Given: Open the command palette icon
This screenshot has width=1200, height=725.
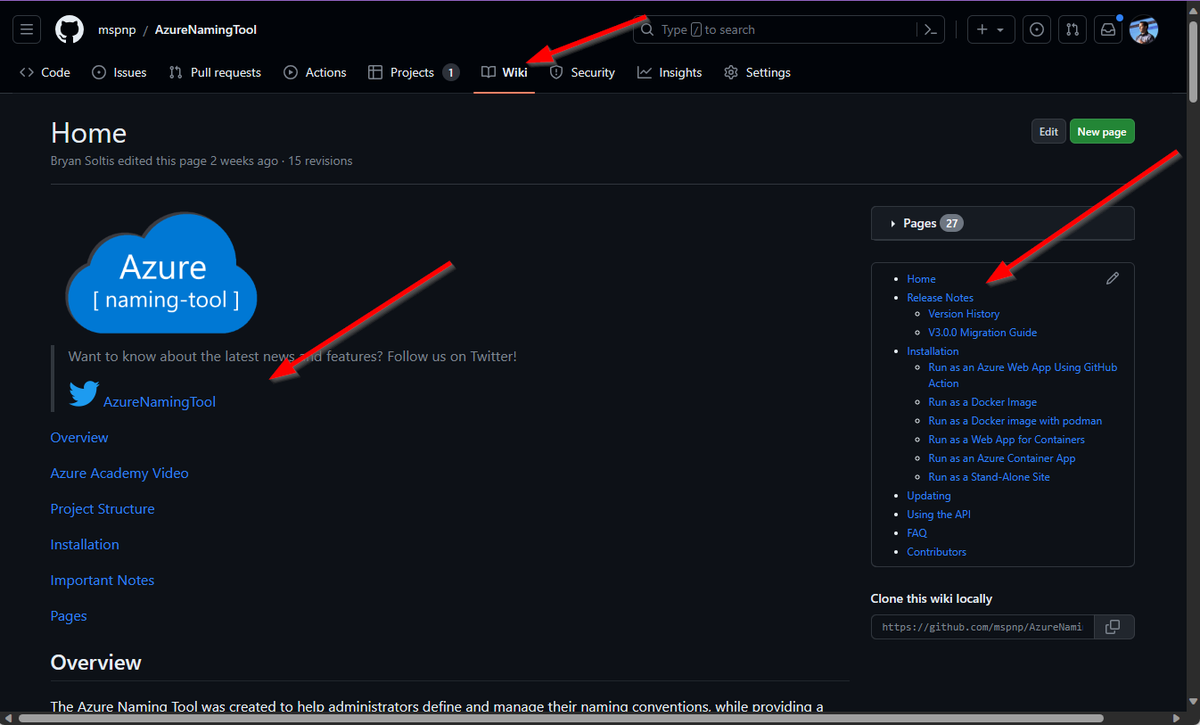Looking at the screenshot, I should [x=930, y=30].
